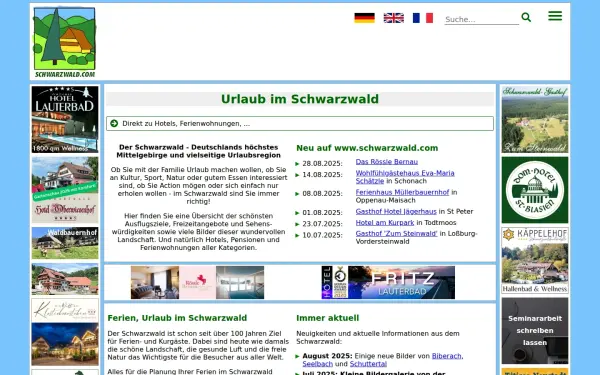Open the Waldbauernhof banner
The image size is (600, 375).
coord(65,243)
